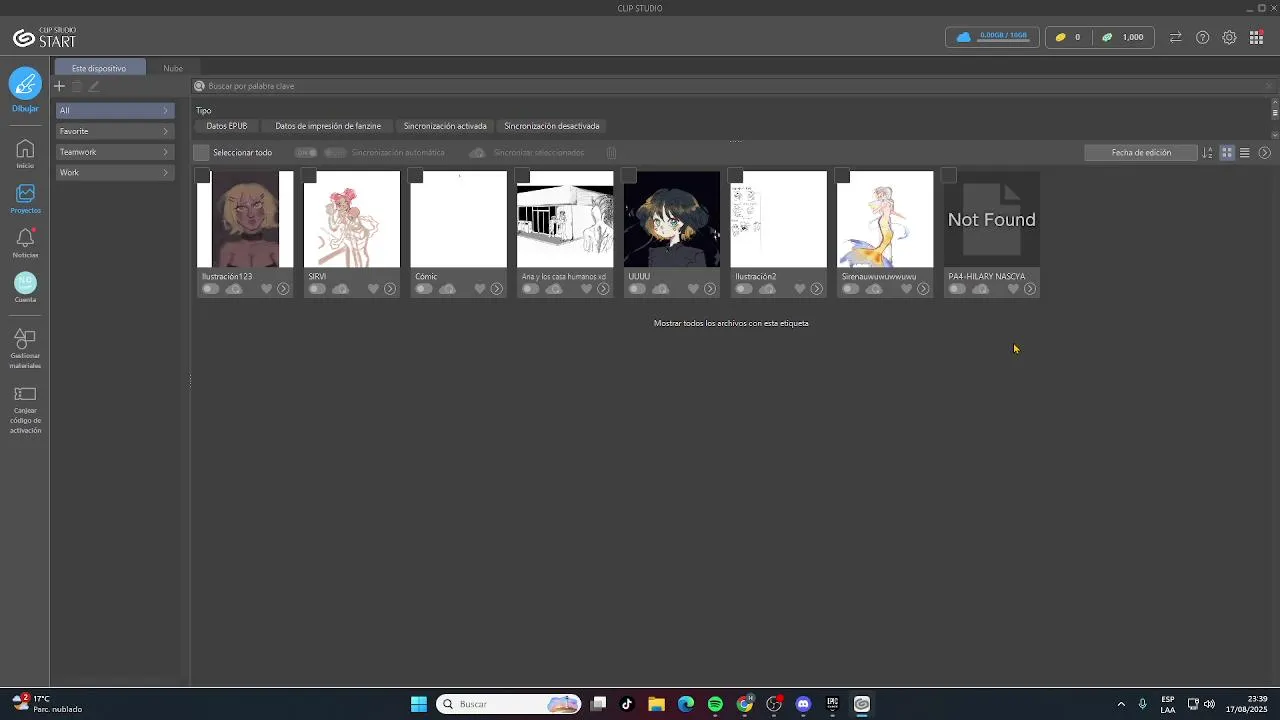This screenshot has width=1280, height=720.
Task: Favorite the SIRVI project with heart
Action: (373, 289)
